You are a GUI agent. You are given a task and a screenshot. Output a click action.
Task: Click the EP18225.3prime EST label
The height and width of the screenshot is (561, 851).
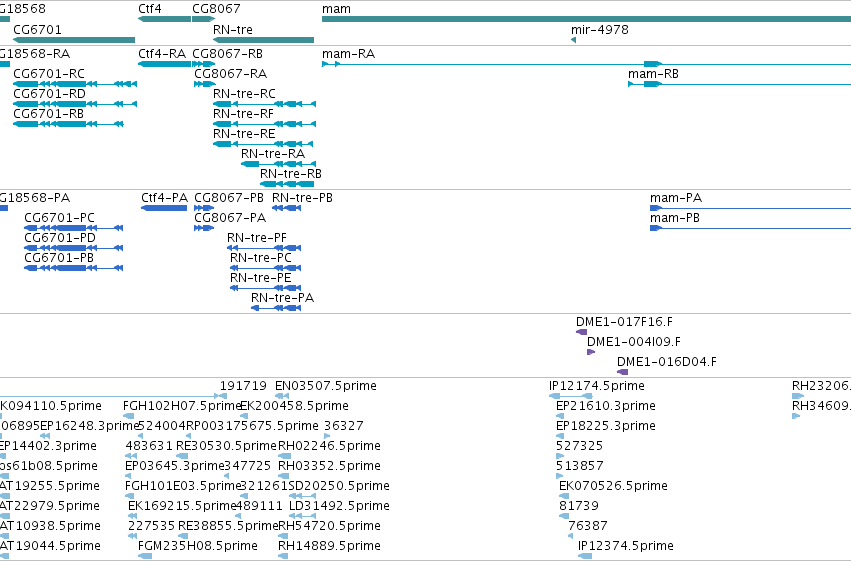(606, 426)
